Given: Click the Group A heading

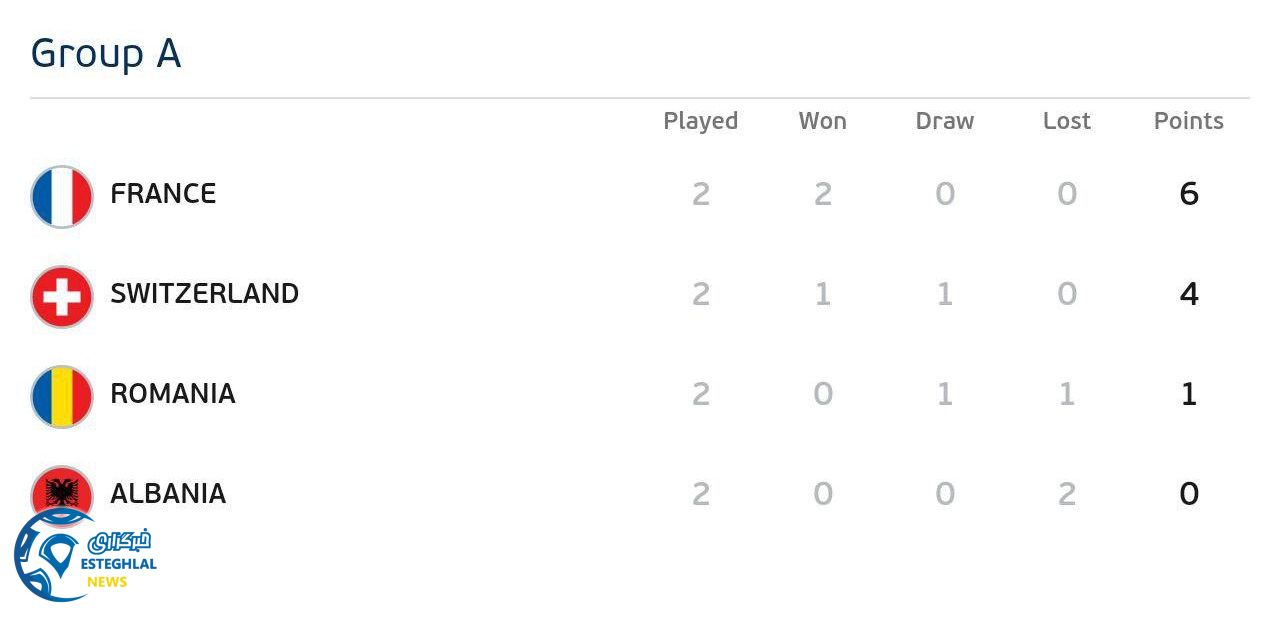Looking at the screenshot, I should click(x=106, y=53).
